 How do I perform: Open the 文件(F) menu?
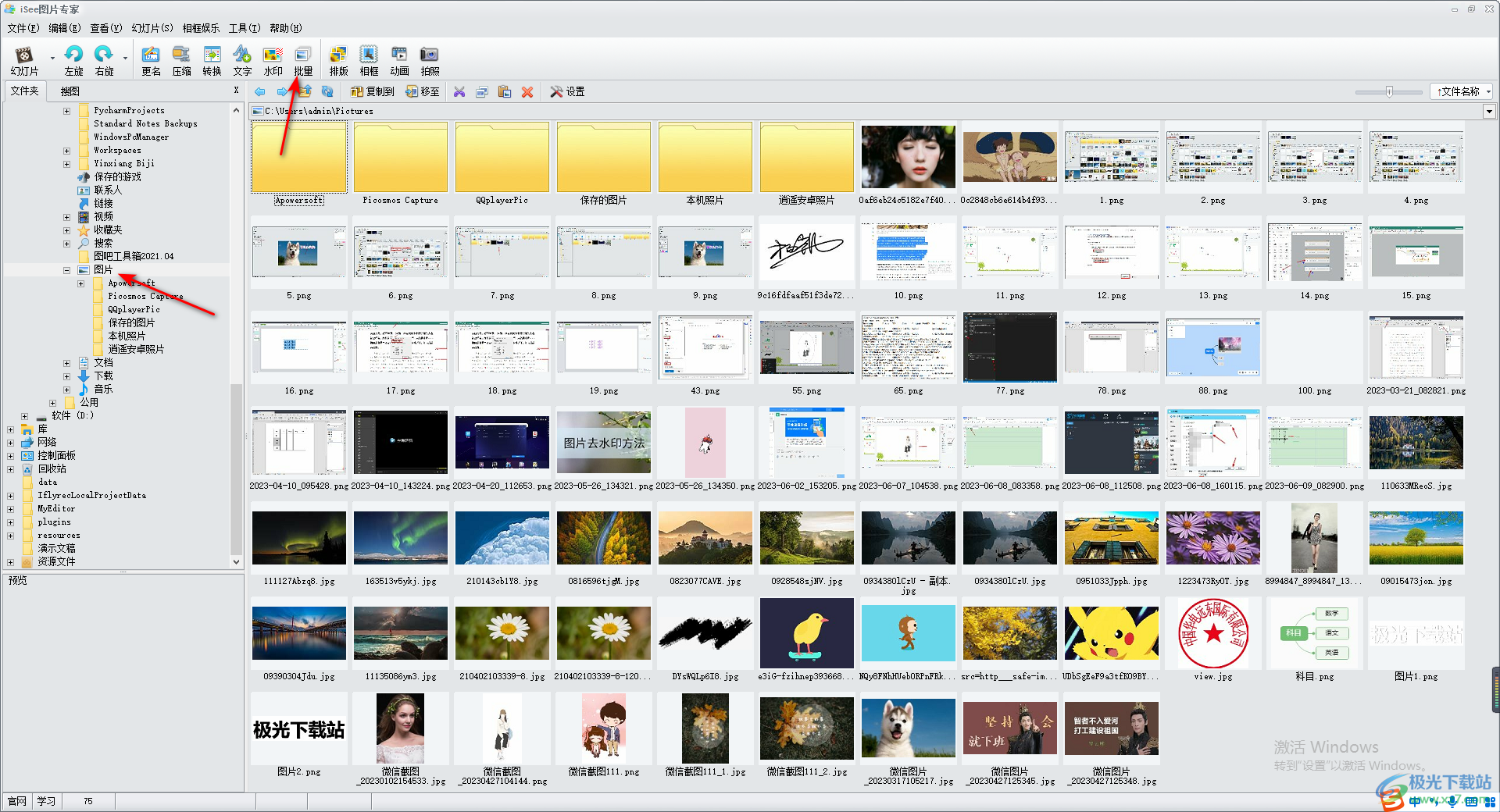23,28
